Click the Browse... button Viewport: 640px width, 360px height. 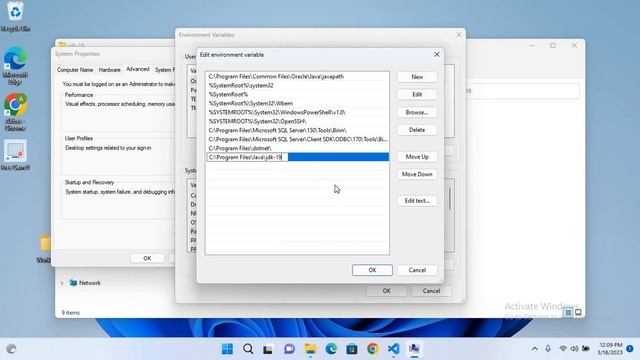pos(417,112)
